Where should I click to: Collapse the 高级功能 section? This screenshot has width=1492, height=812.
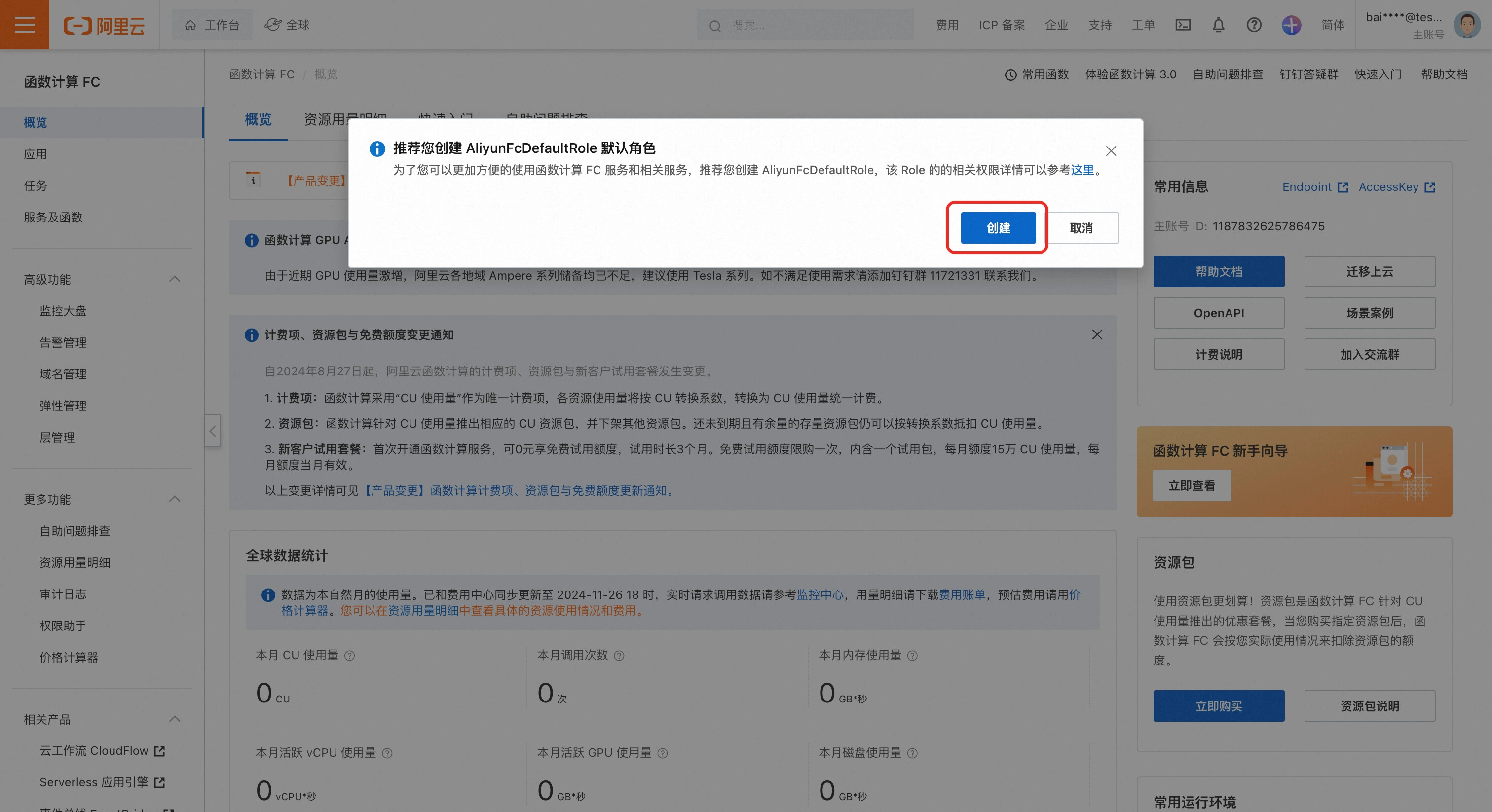[x=174, y=279]
